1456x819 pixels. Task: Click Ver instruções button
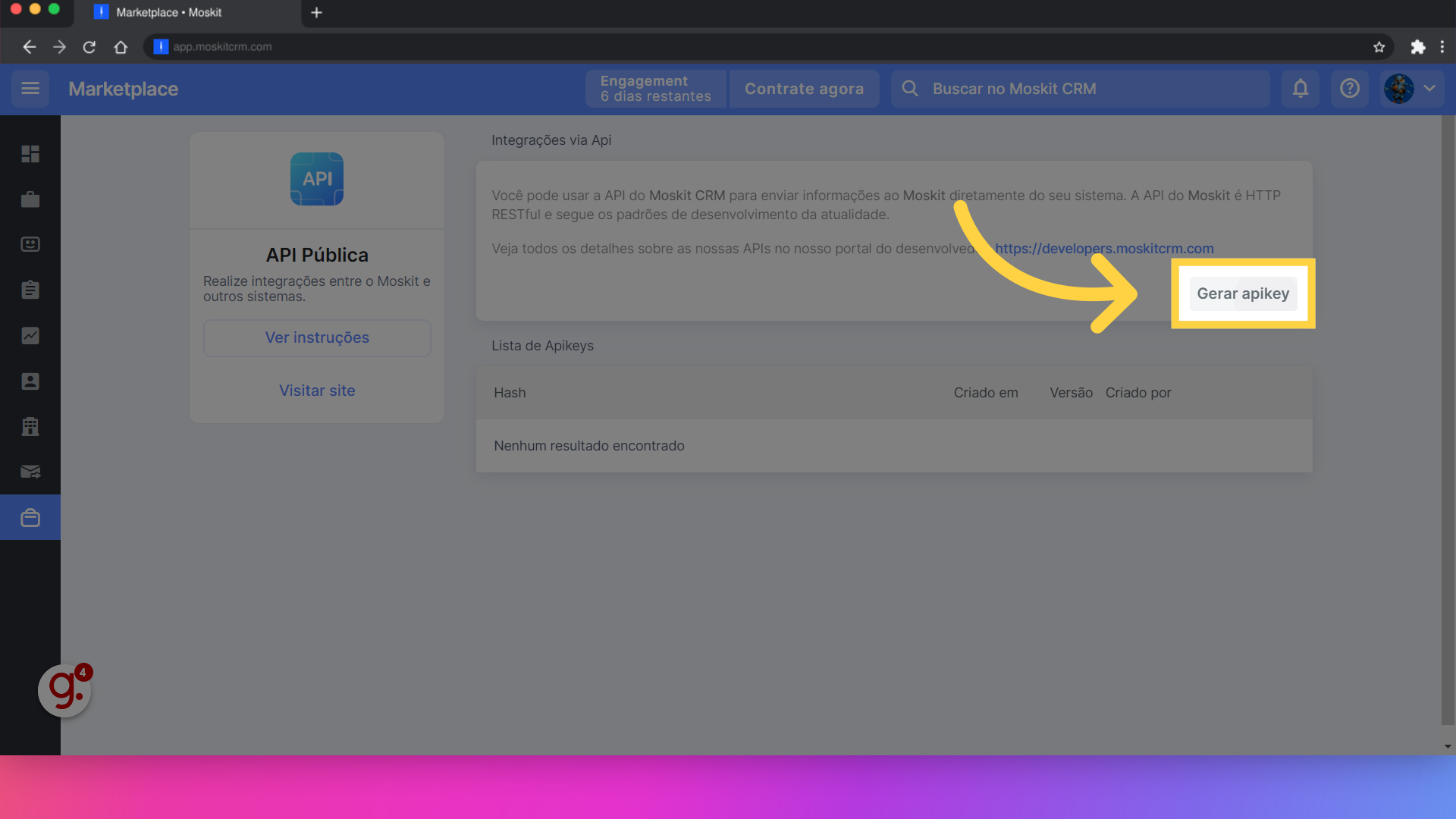coord(317,337)
